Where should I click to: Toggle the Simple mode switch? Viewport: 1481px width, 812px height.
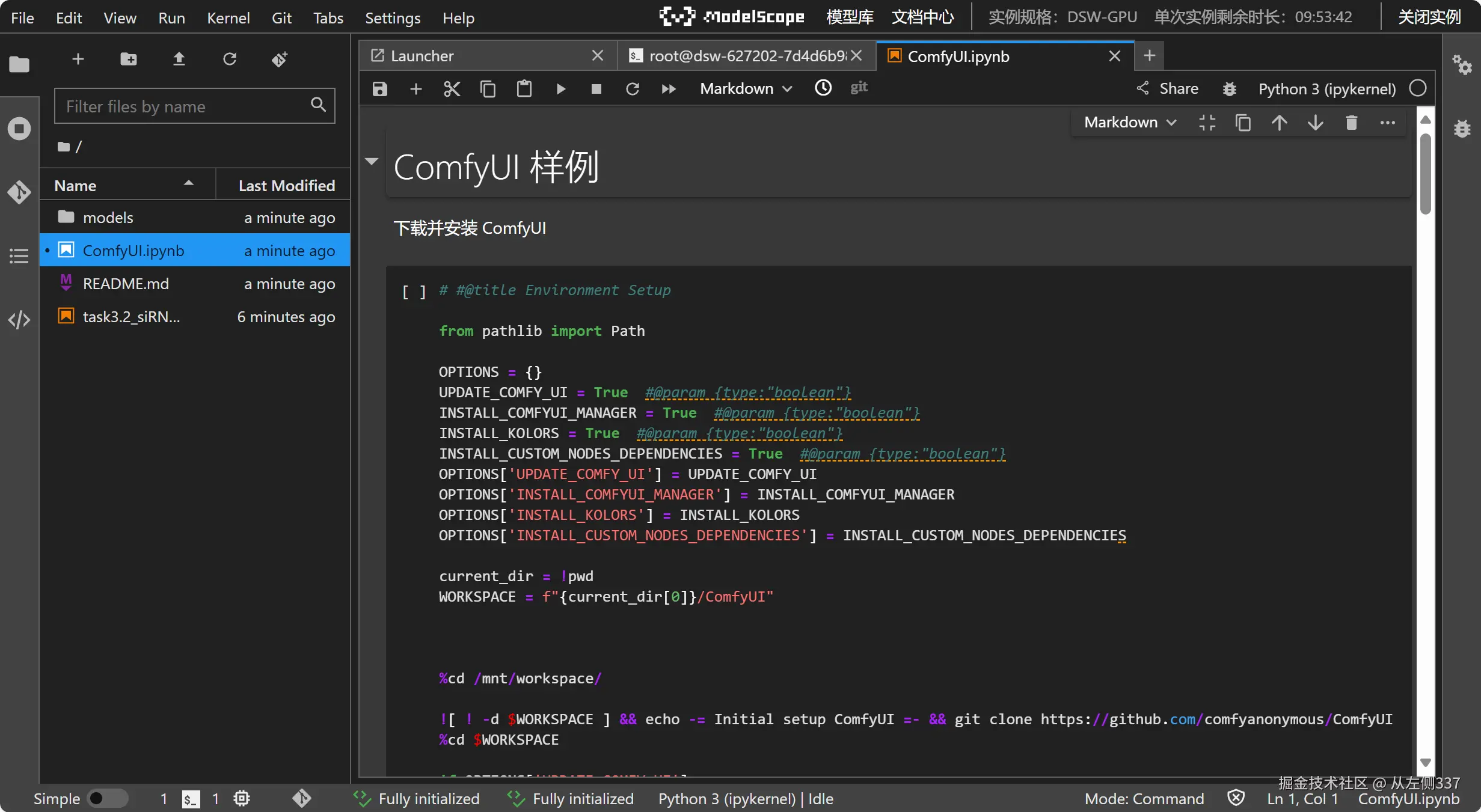coord(107,798)
